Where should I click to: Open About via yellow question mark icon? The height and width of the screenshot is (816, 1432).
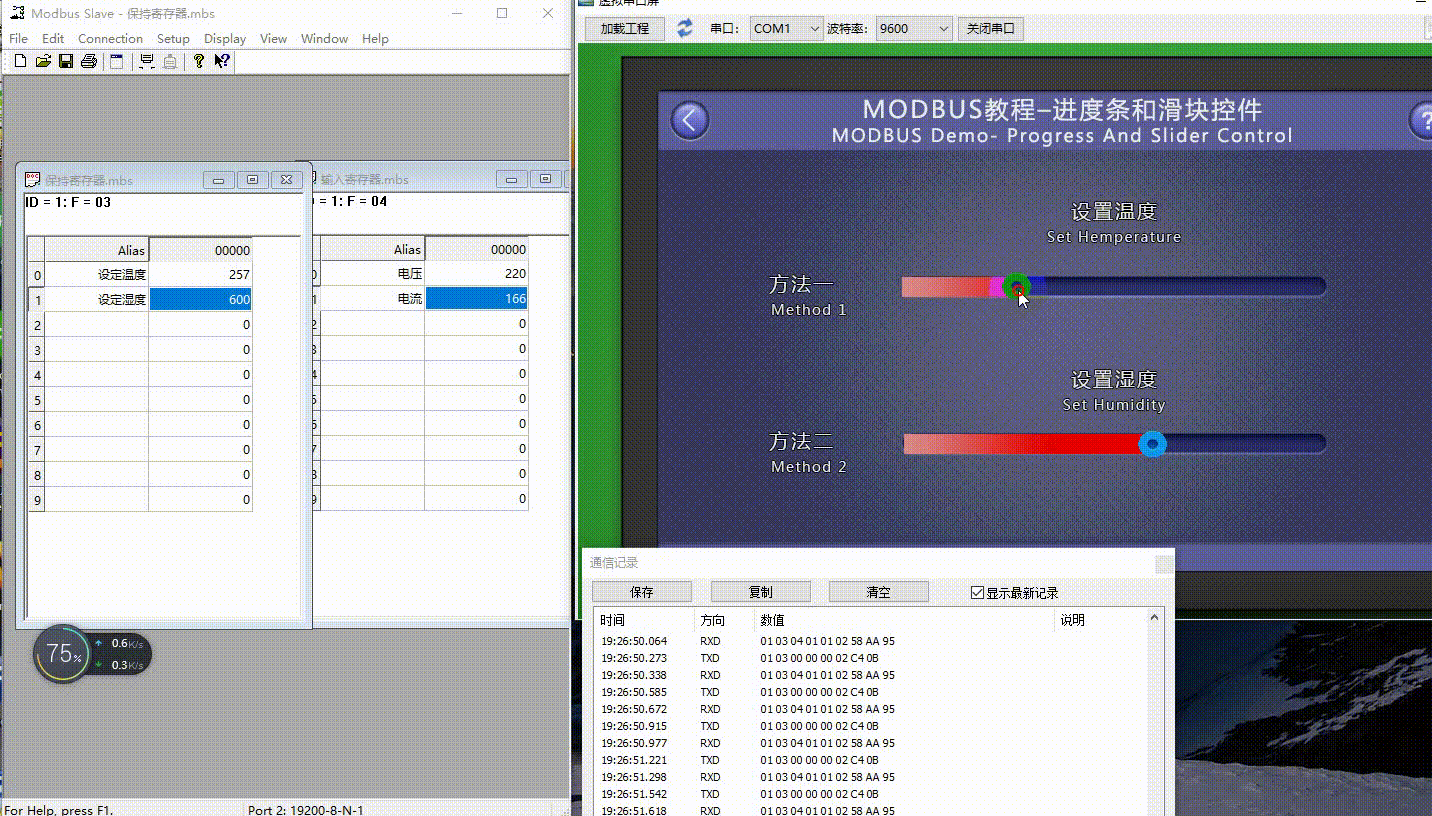198,62
